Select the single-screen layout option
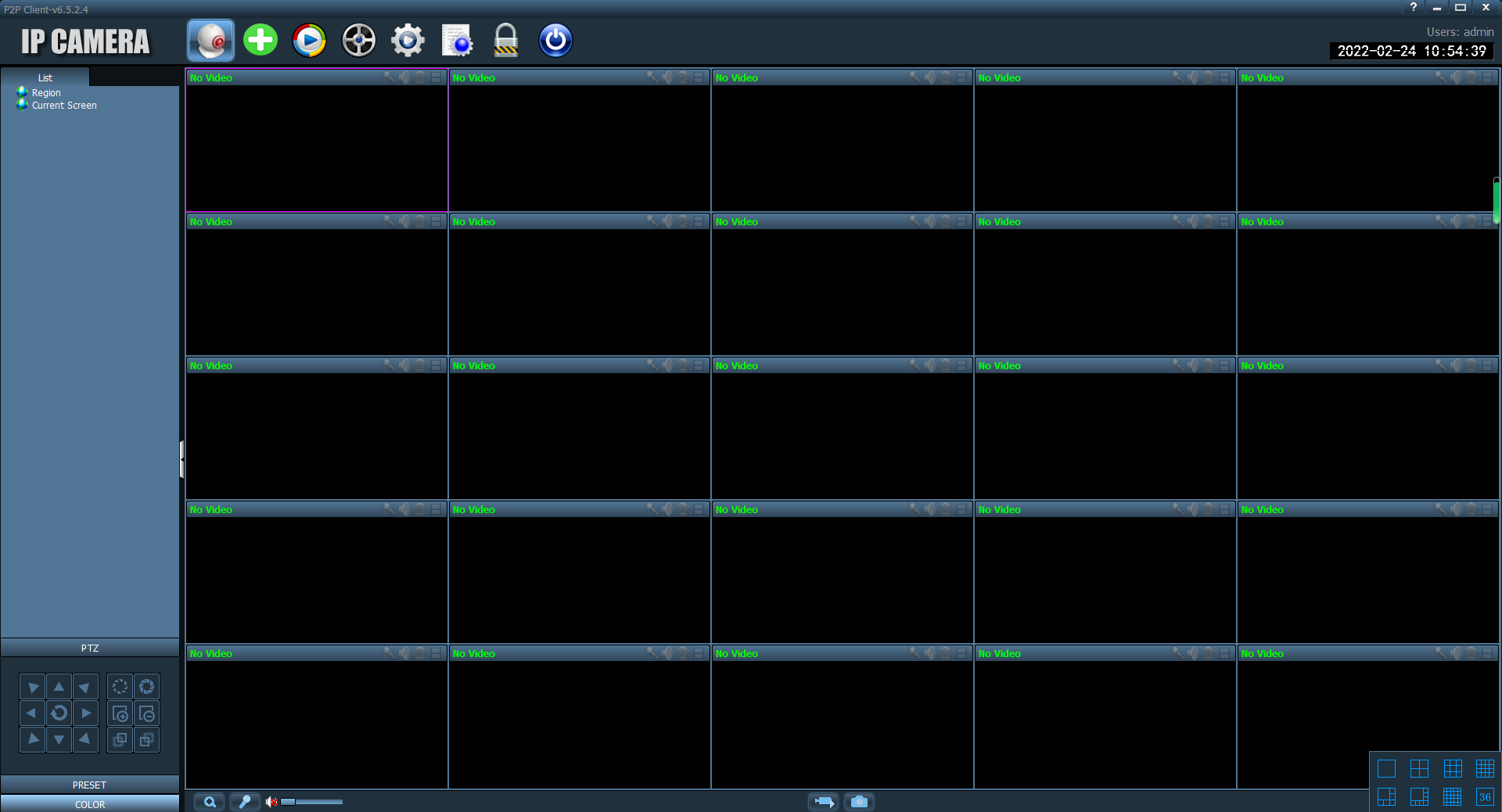Image resolution: width=1502 pixels, height=812 pixels. [x=1386, y=768]
